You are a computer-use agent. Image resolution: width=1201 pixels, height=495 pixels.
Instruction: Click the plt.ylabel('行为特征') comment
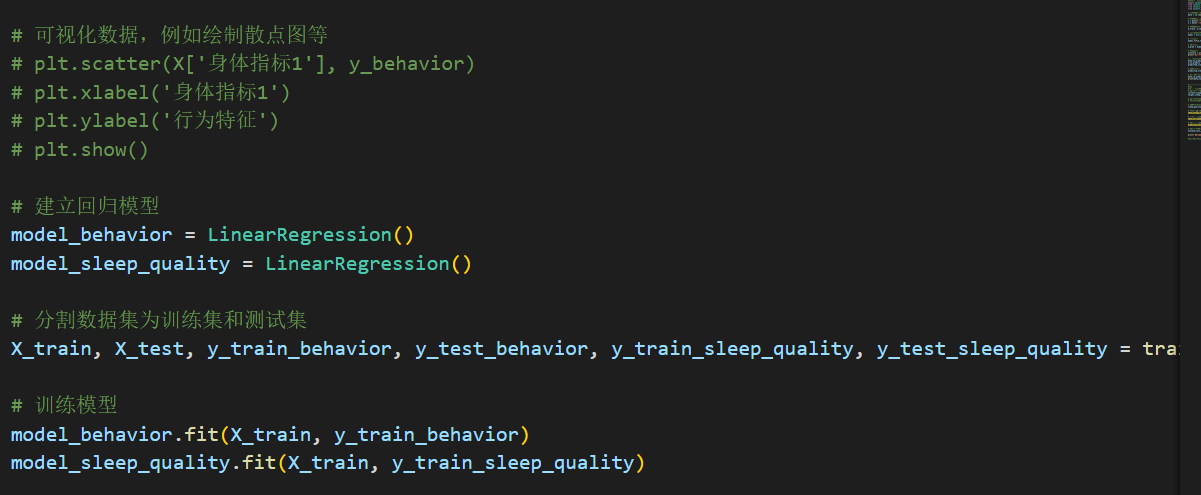pyautogui.click(x=145, y=122)
